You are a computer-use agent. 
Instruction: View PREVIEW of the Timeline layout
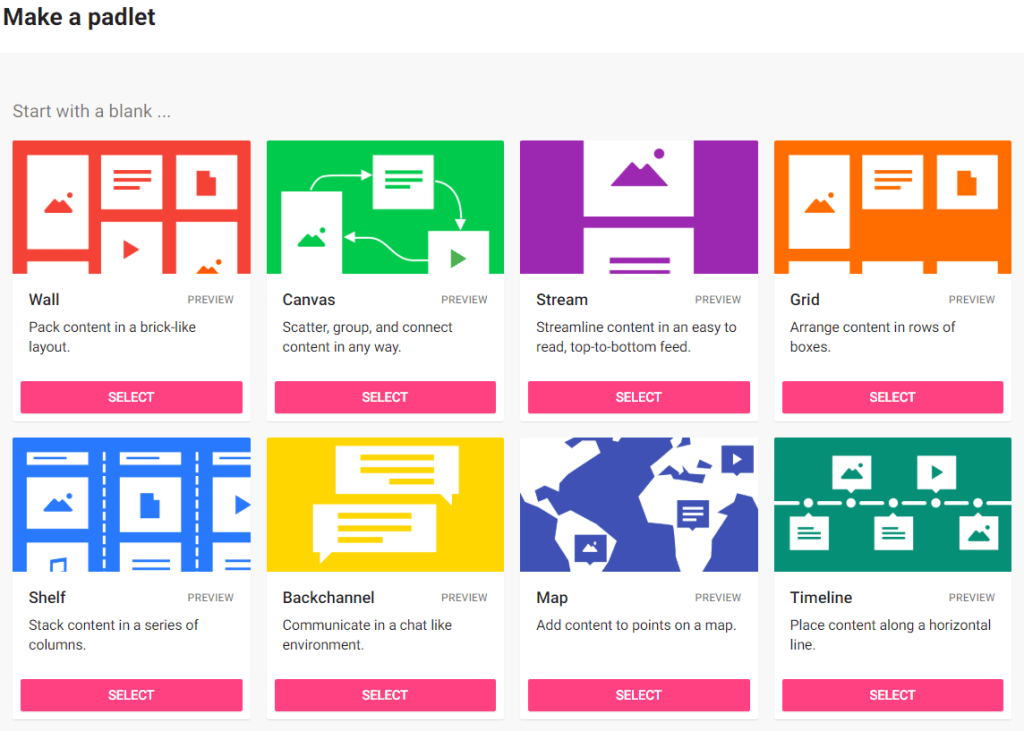pyautogui.click(x=972, y=598)
